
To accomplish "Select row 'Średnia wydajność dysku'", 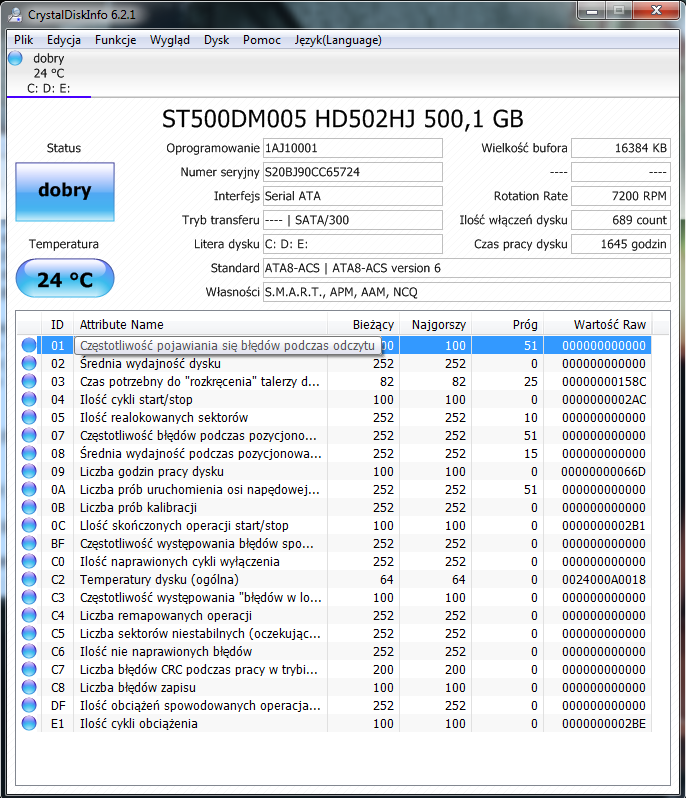I will tap(335, 364).
